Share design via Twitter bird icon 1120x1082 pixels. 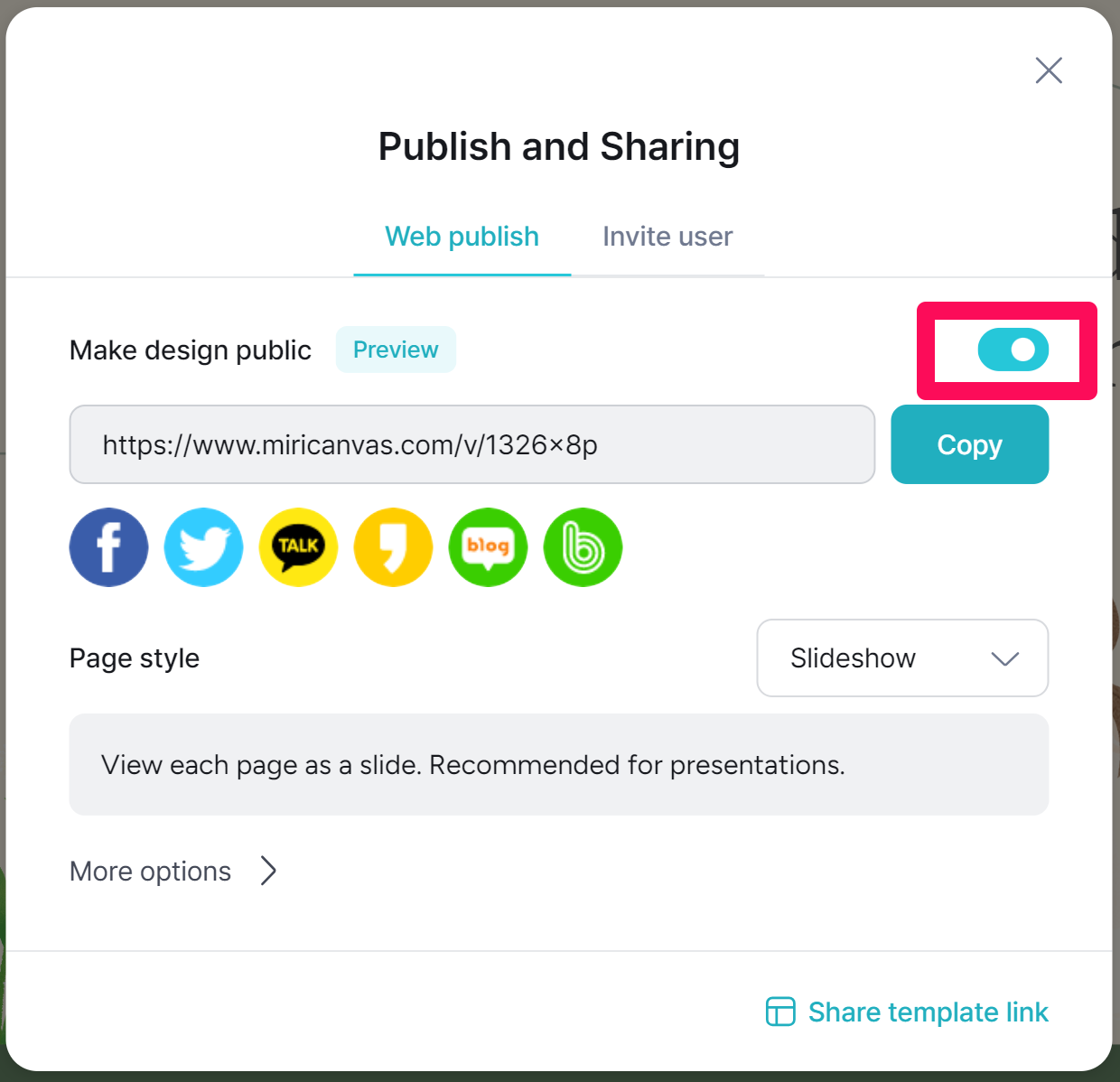(203, 547)
